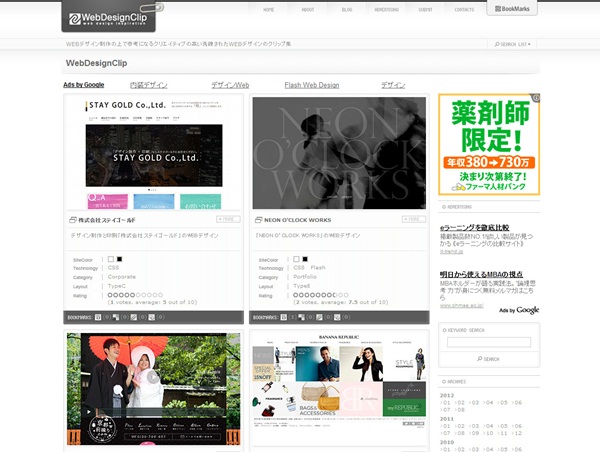
Task: Click the '1 votes, average: 5 out of 10' text
Action: (152, 302)
